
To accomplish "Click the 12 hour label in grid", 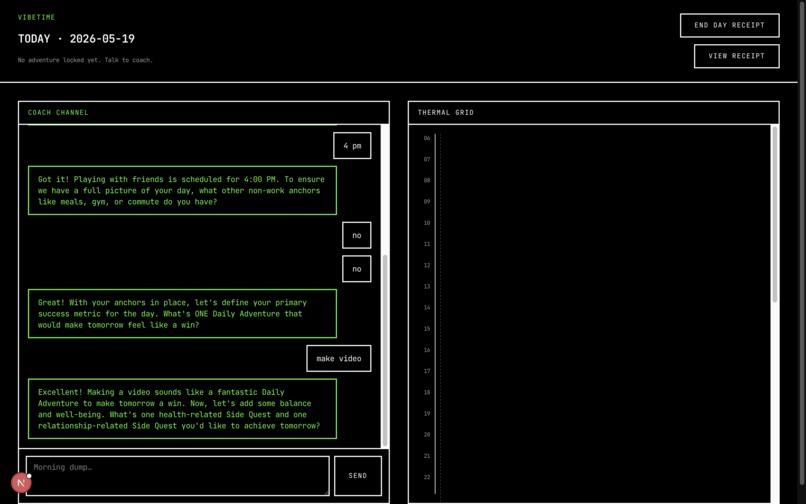I will (427, 265).
